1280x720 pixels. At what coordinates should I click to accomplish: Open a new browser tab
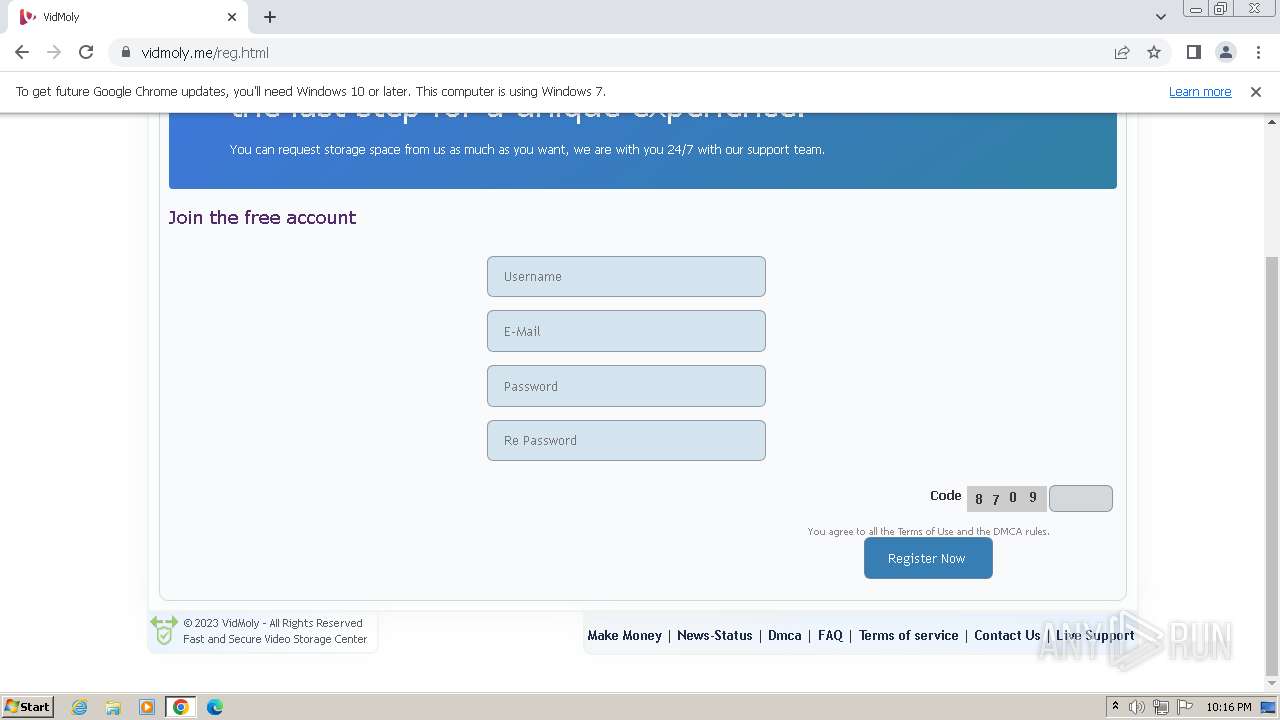pyautogui.click(x=270, y=17)
